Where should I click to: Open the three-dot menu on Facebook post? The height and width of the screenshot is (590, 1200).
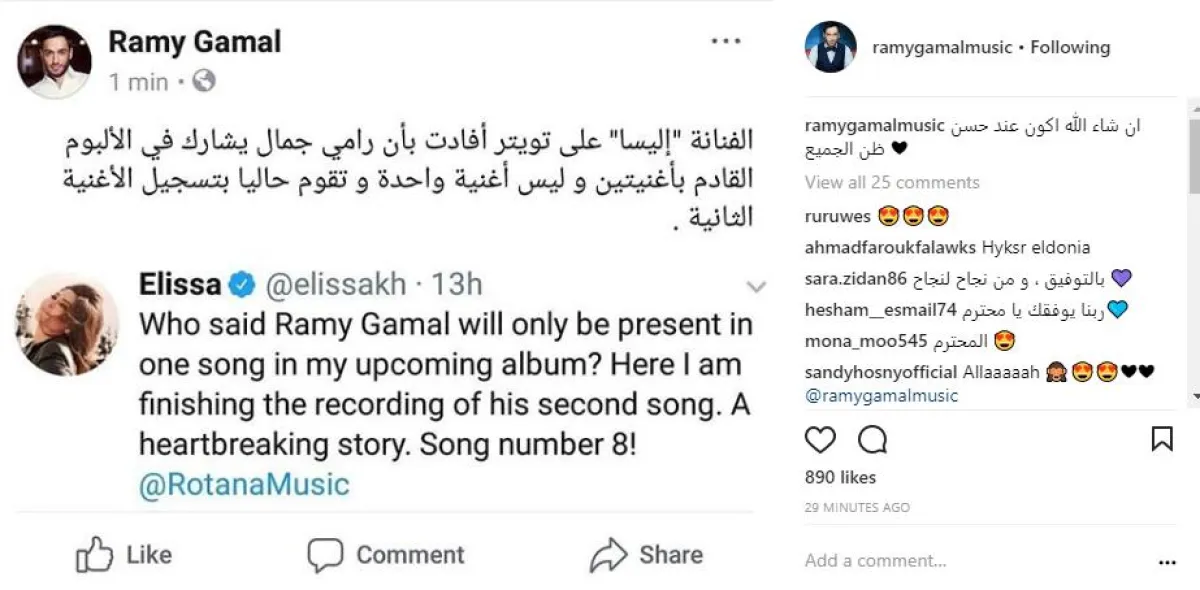726,41
